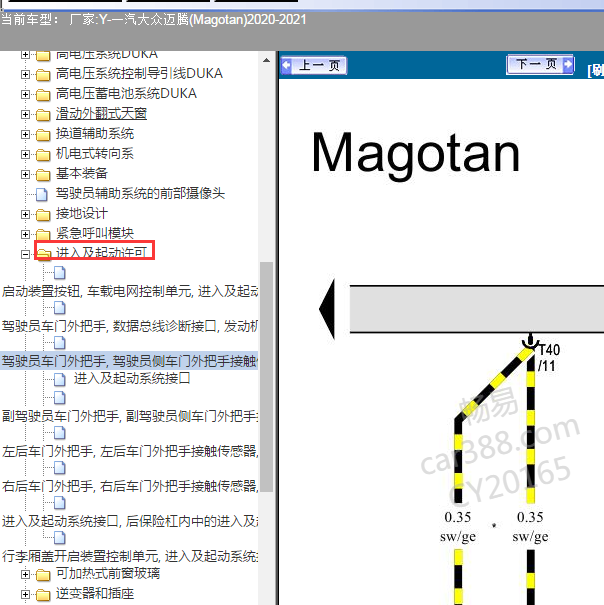Expand the 基本装备 folder
The width and height of the screenshot is (604, 605).
(25, 174)
